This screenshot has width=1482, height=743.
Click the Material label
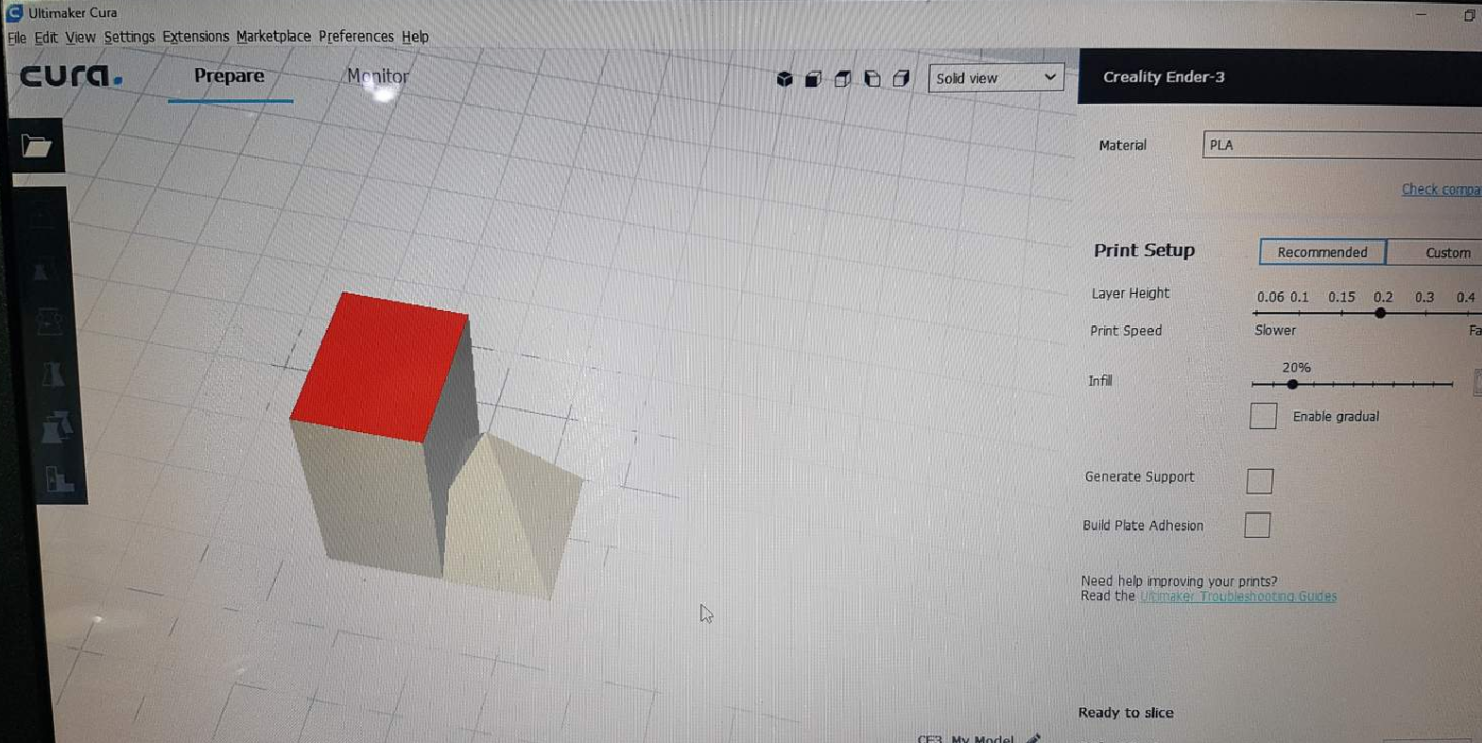[x=1122, y=145]
